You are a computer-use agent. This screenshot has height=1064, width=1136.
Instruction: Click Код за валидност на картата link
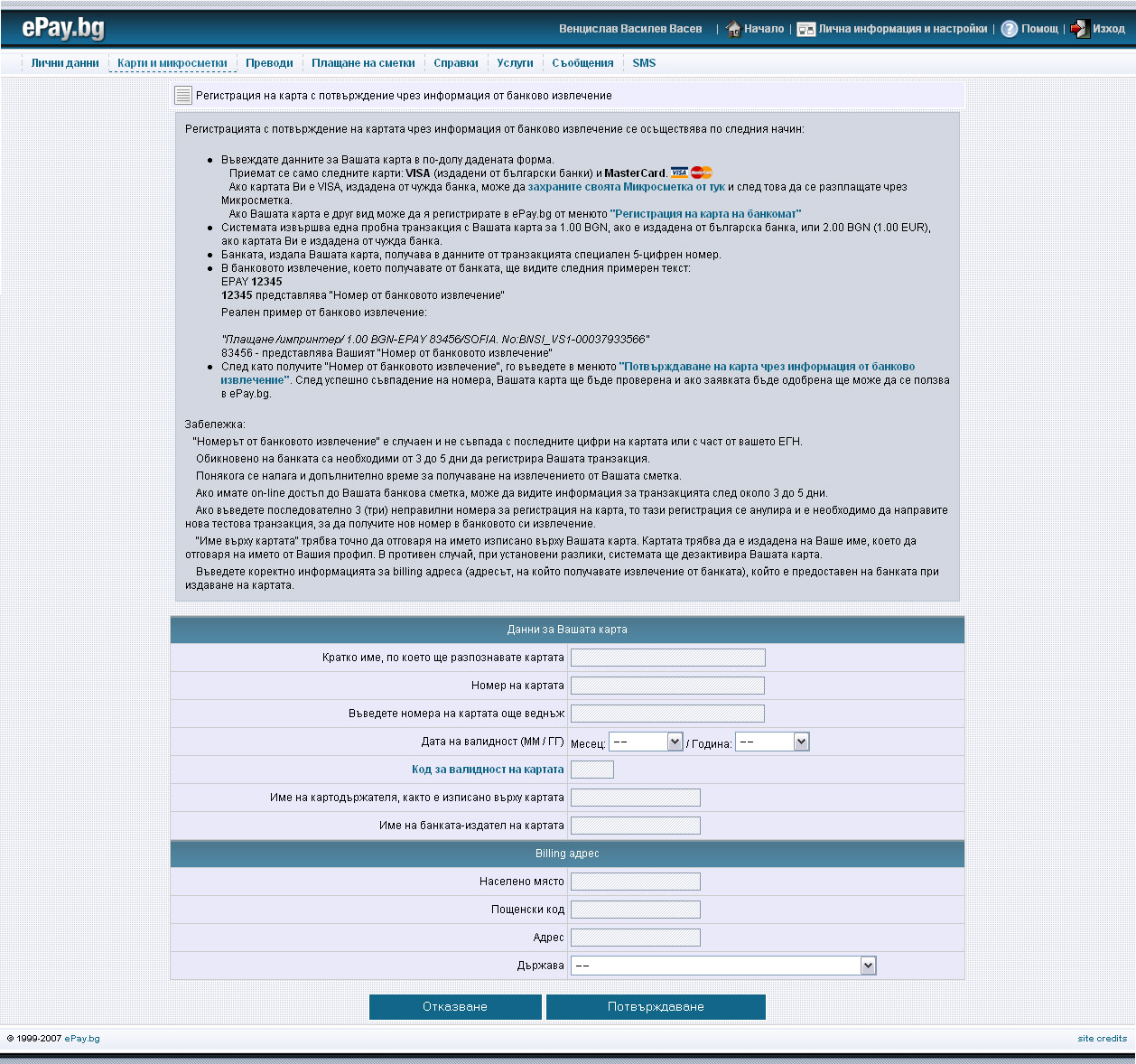click(x=488, y=770)
